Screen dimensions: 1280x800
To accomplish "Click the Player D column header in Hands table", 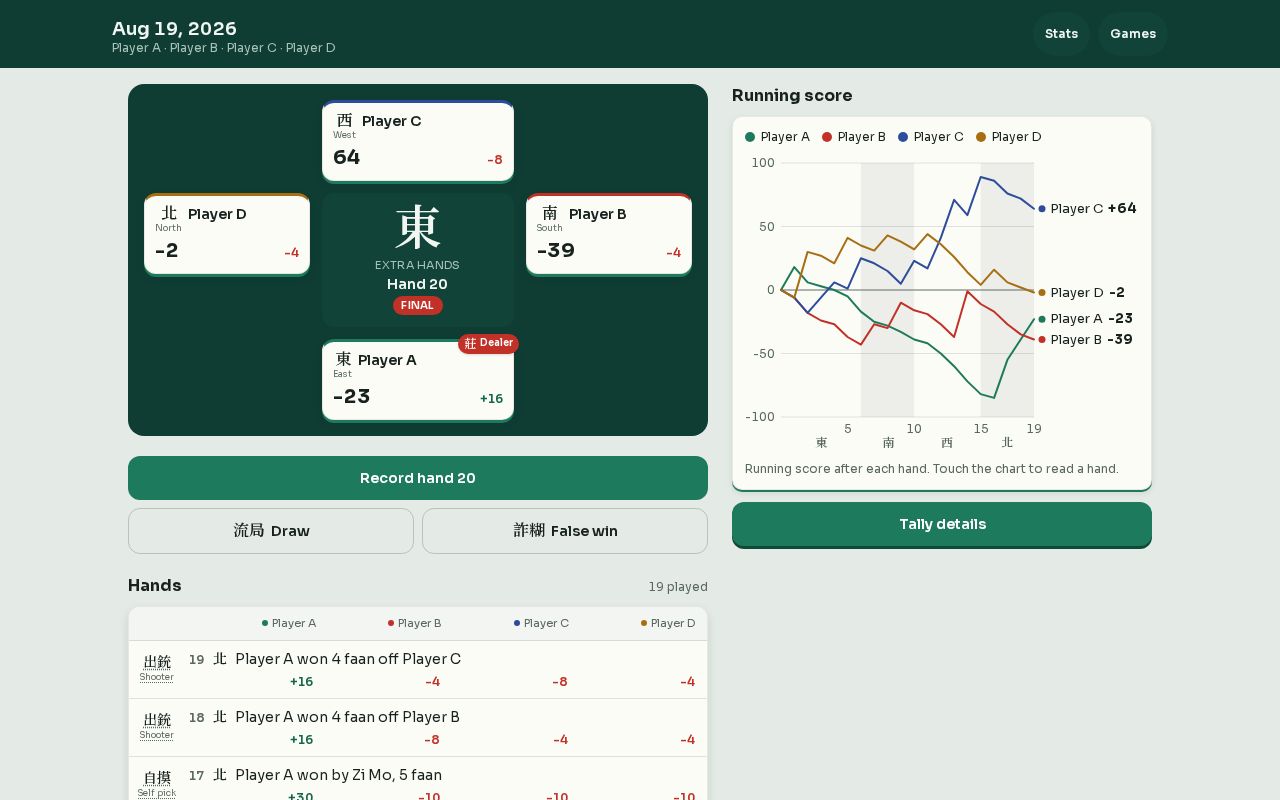I will [x=668, y=623].
